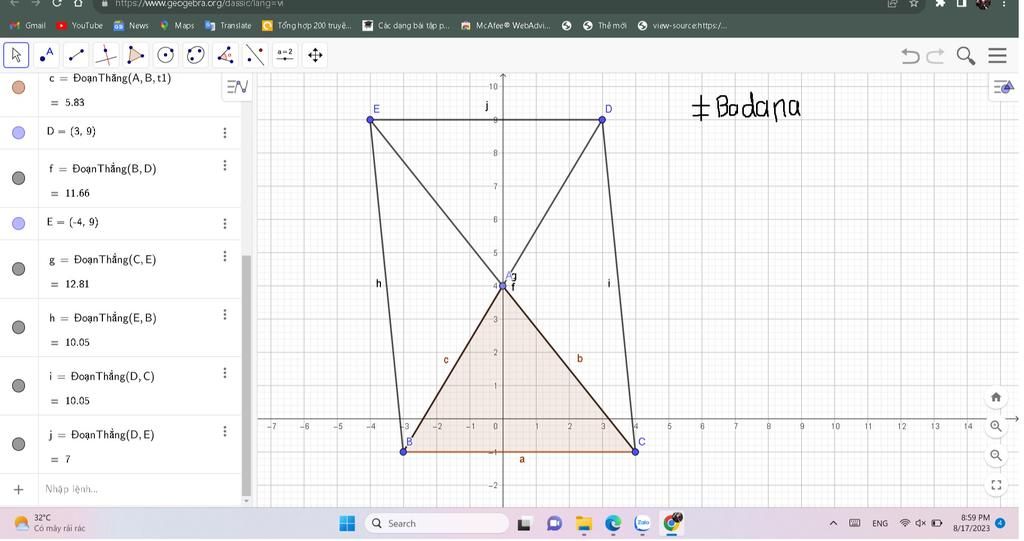The height and width of the screenshot is (541, 1024).
Task: Undo the last action
Action: coord(909,56)
